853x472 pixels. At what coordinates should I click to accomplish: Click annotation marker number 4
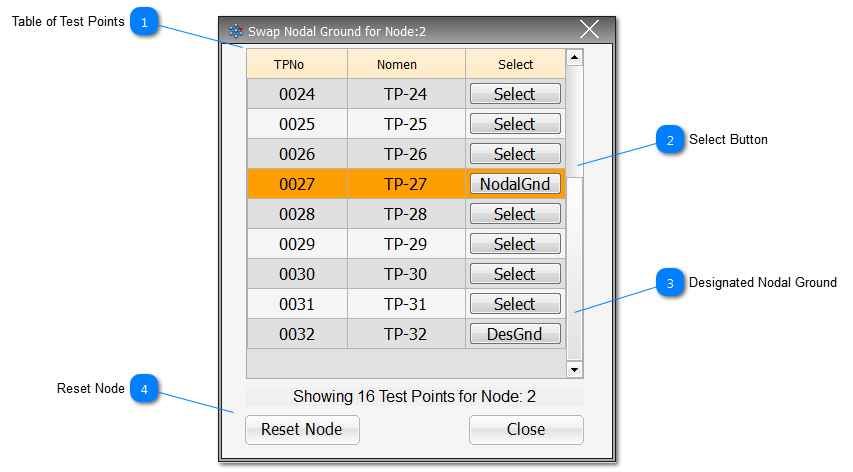(x=145, y=389)
